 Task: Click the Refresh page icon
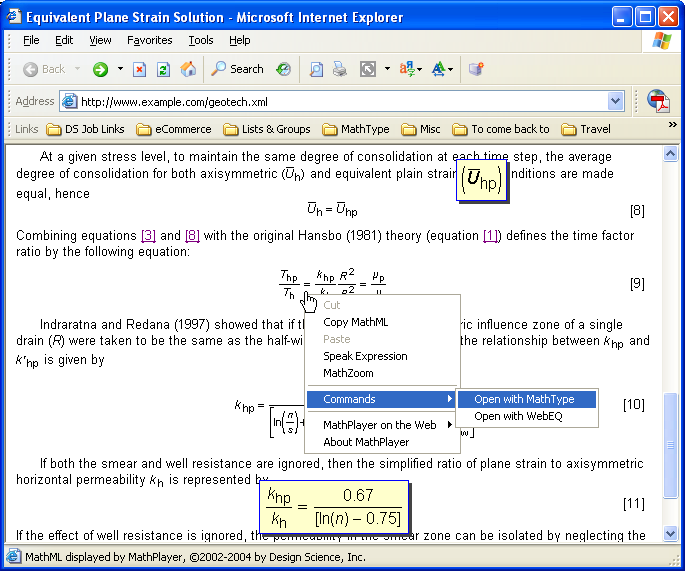click(163, 69)
